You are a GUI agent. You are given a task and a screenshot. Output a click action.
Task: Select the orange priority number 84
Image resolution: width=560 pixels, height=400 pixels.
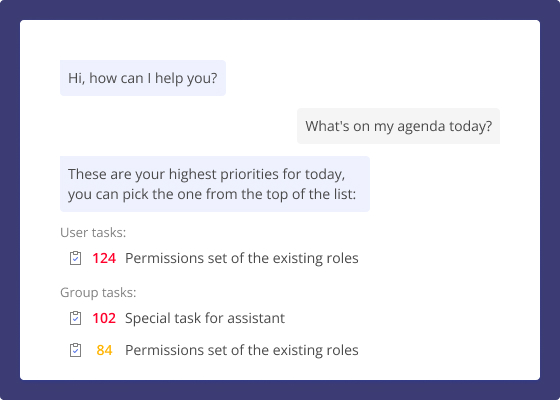click(104, 350)
